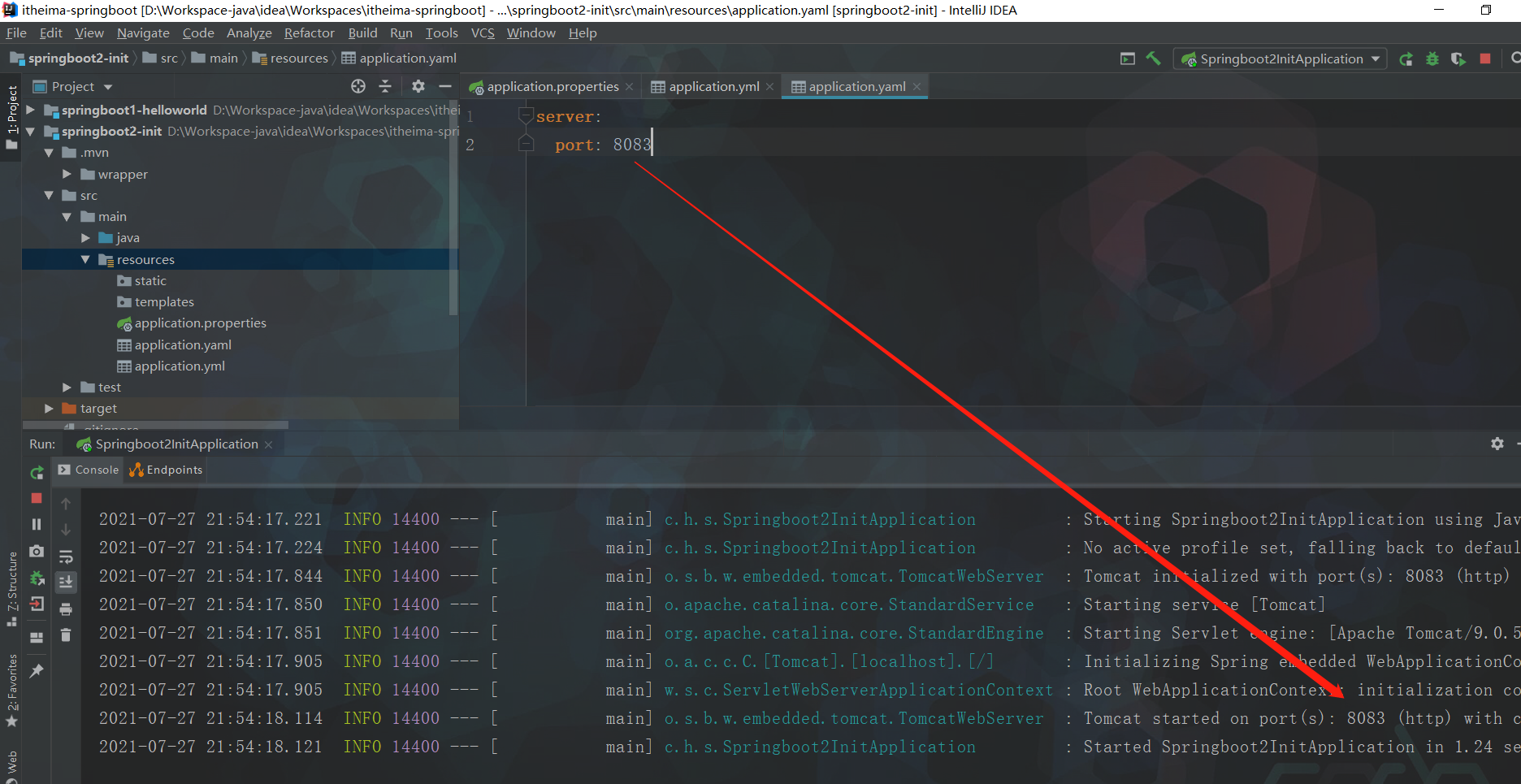
Task: Select the Console tab
Action: tap(89, 470)
